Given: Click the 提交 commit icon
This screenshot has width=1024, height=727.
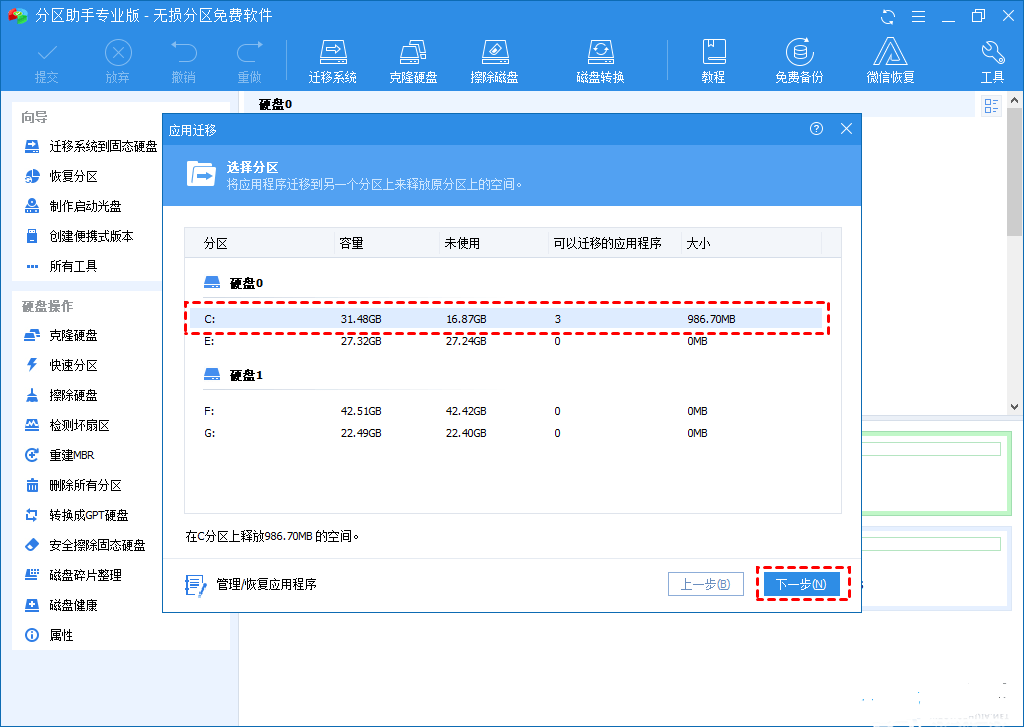Looking at the screenshot, I should [46, 58].
